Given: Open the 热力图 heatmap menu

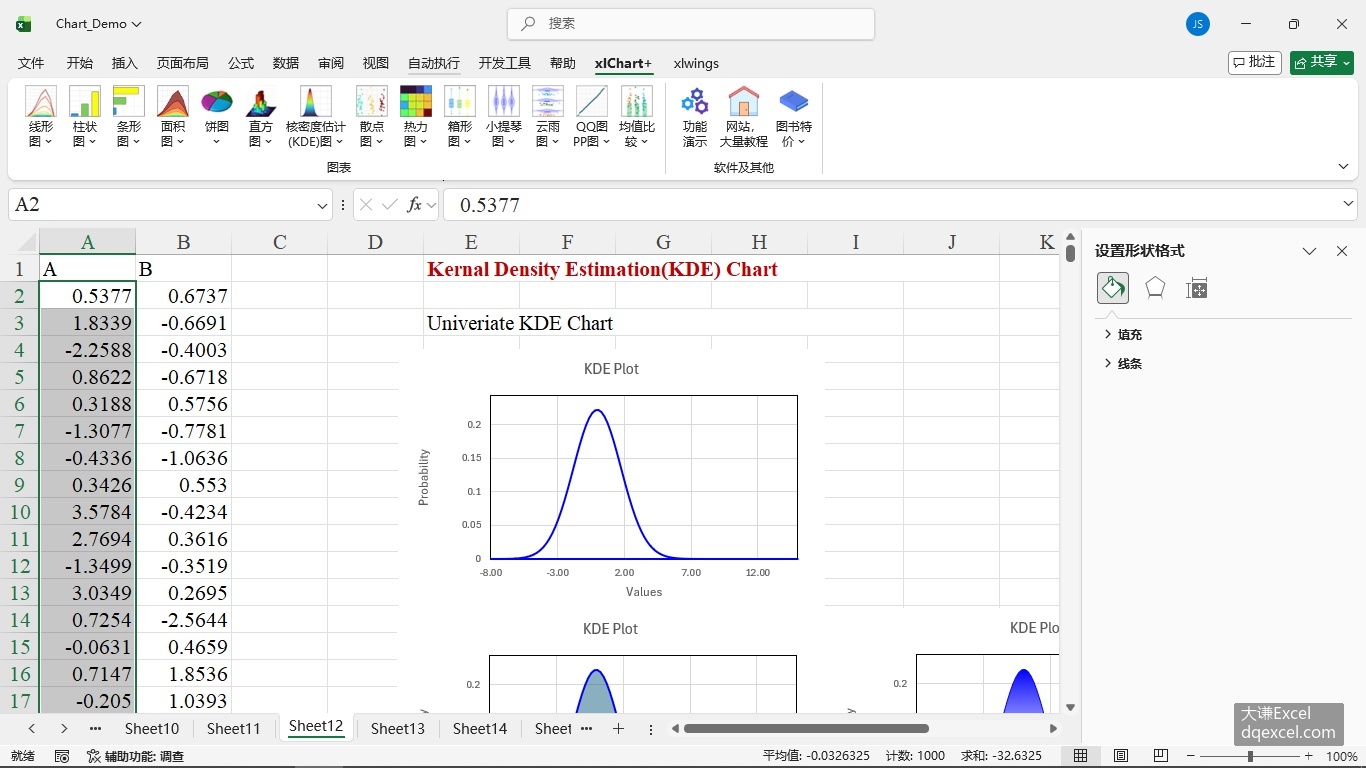Looking at the screenshot, I should (416, 117).
